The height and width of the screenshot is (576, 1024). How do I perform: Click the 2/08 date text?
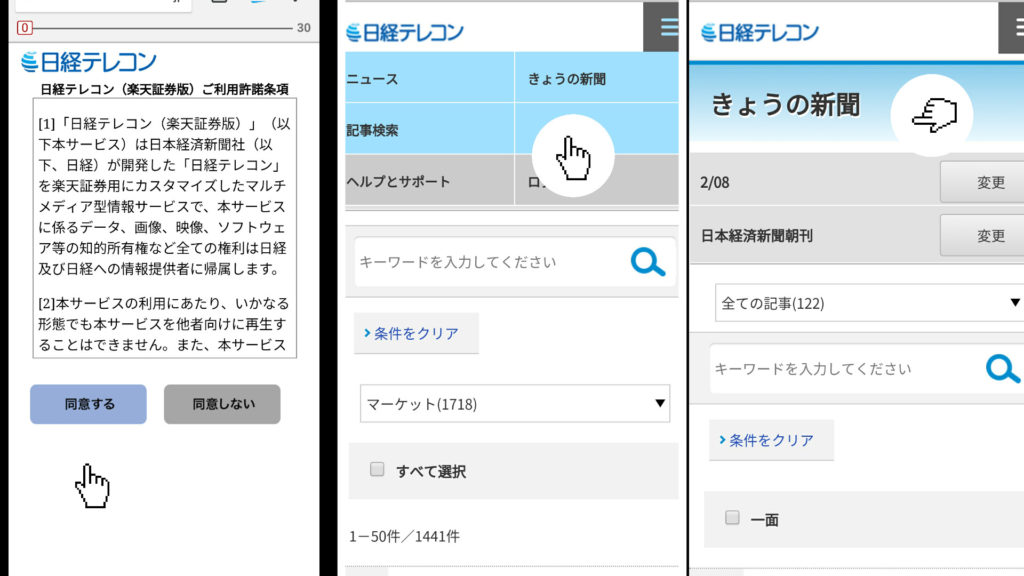[x=714, y=182]
